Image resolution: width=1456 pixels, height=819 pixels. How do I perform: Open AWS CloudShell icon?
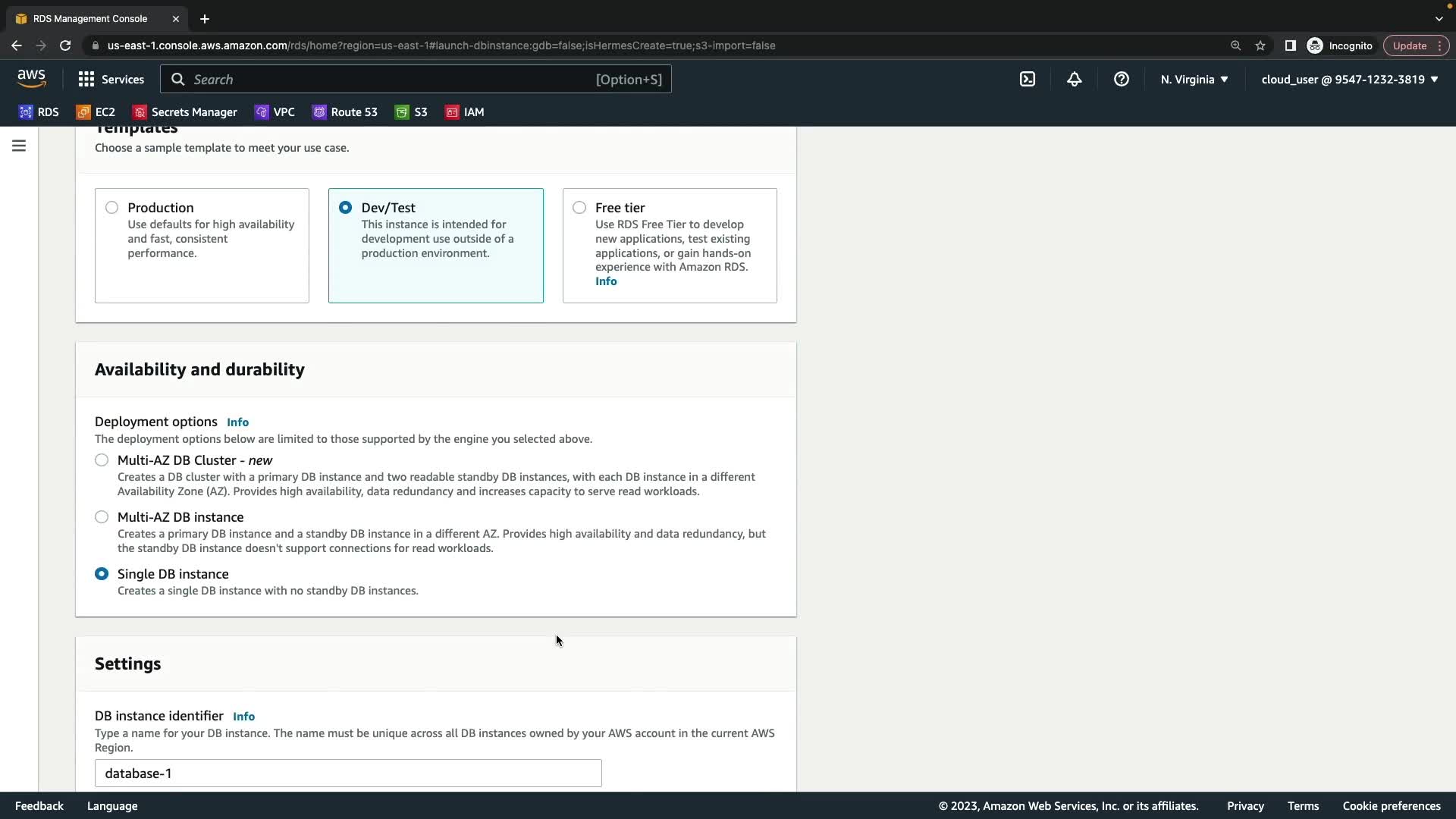pos(1028,79)
